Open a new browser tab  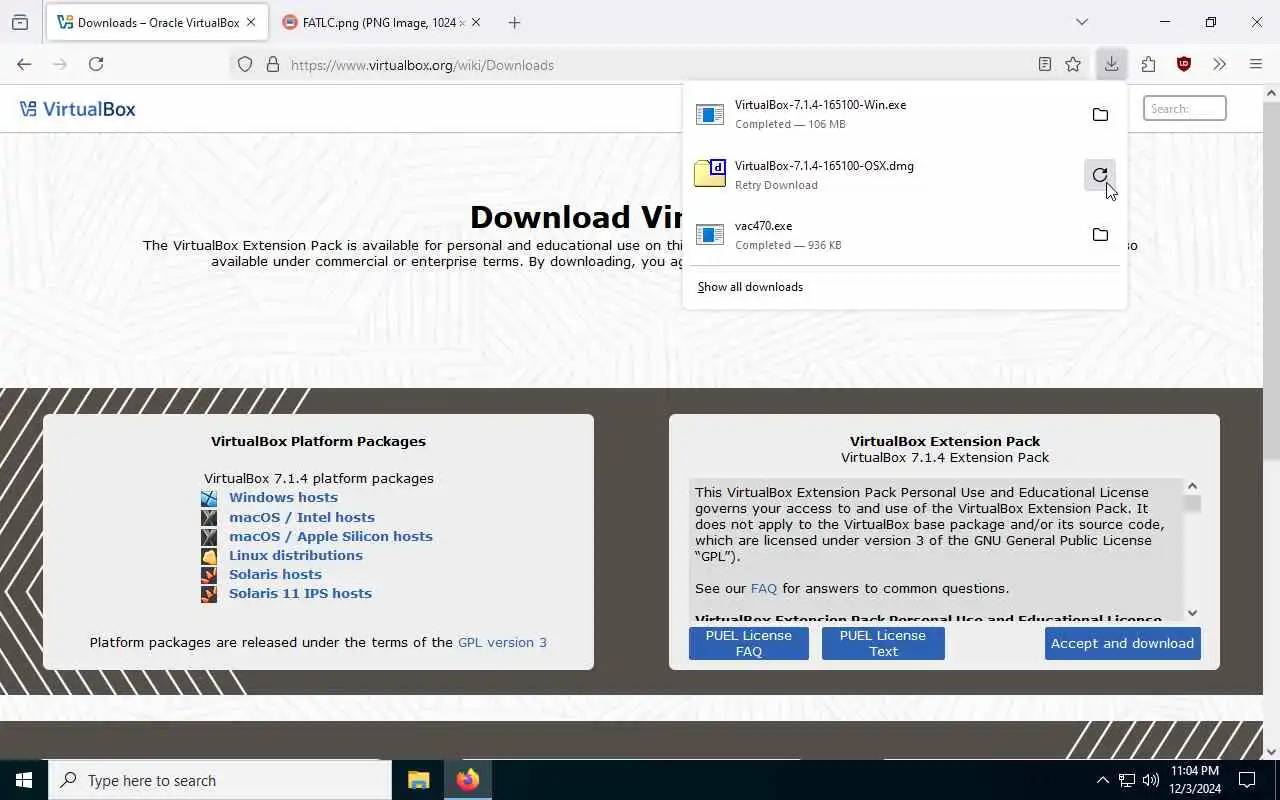click(x=514, y=22)
